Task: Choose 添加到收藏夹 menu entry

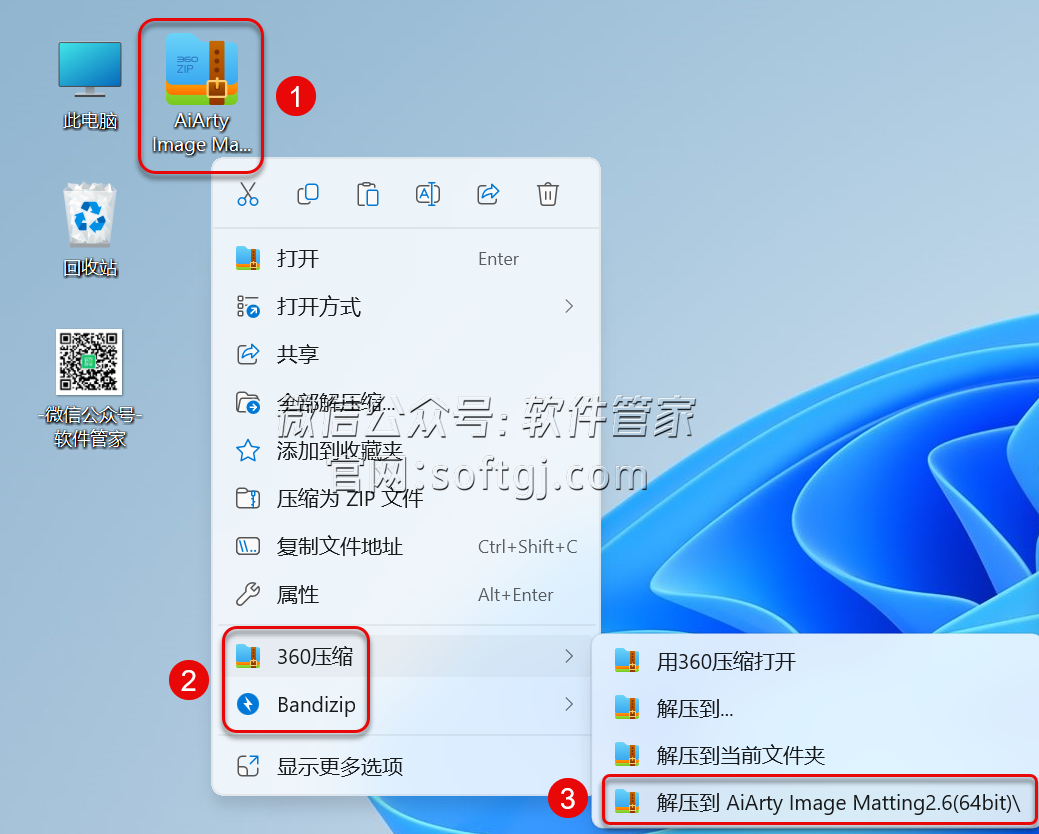Action: (406, 450)
